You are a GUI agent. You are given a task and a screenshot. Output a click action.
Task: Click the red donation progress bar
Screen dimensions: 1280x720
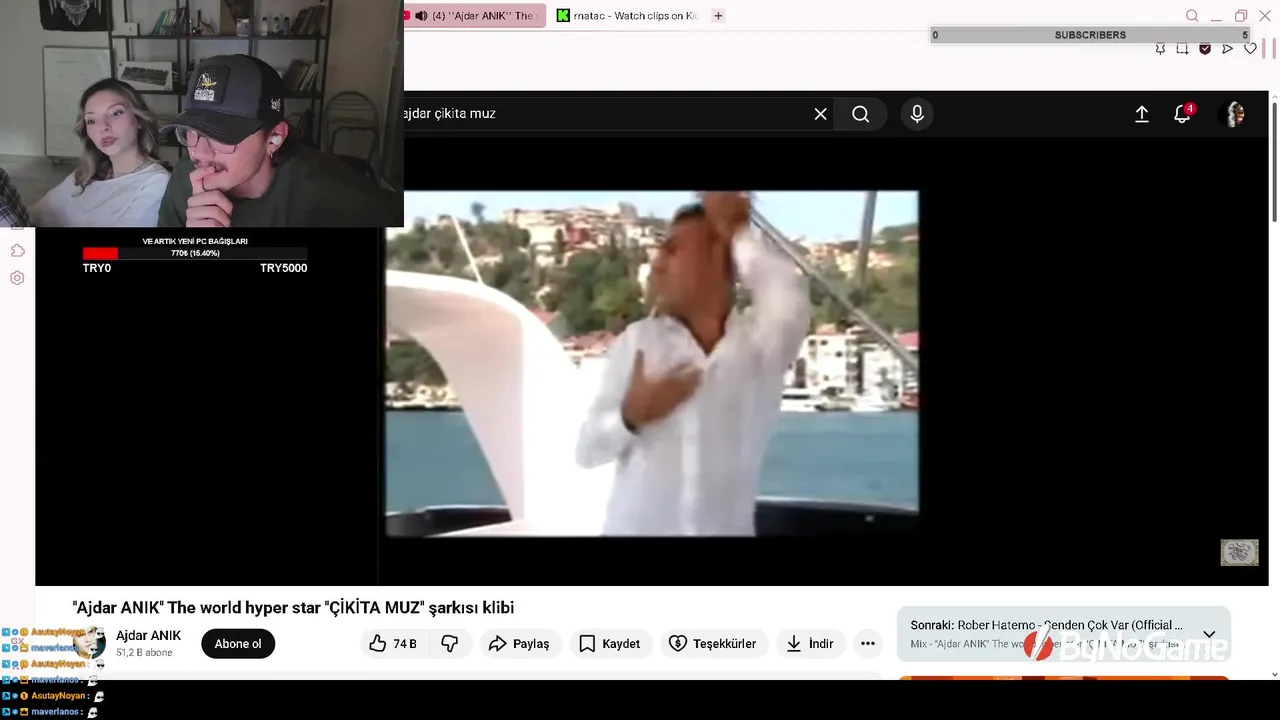pos(100,253)
